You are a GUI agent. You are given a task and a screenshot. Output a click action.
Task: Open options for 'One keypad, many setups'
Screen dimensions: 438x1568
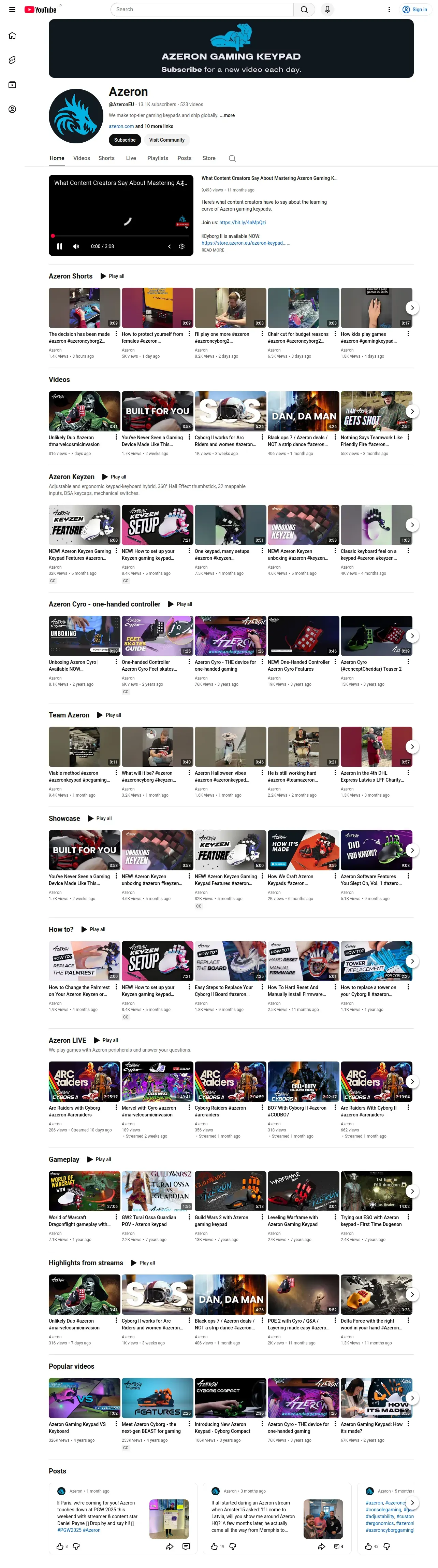click(262, 551)
